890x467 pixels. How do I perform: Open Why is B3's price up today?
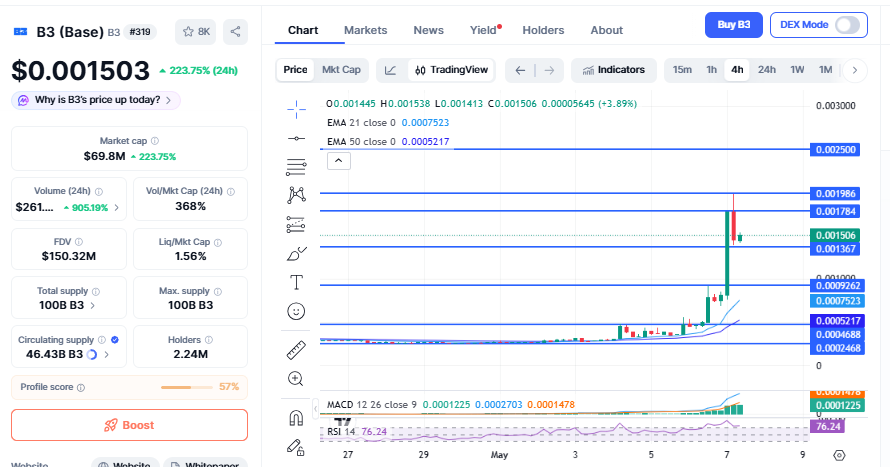(96, 100)
